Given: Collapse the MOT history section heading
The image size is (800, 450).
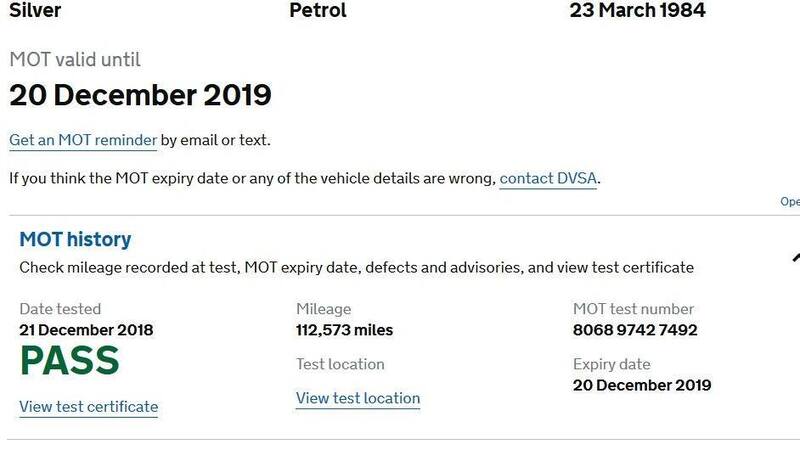Looking at the screenshot, I should coord(76,240).
